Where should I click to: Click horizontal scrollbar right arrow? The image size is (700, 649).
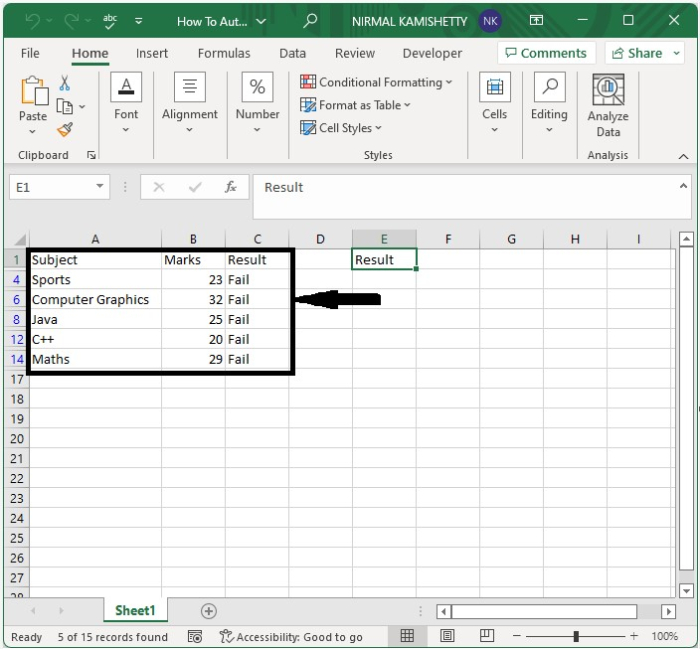668,611
